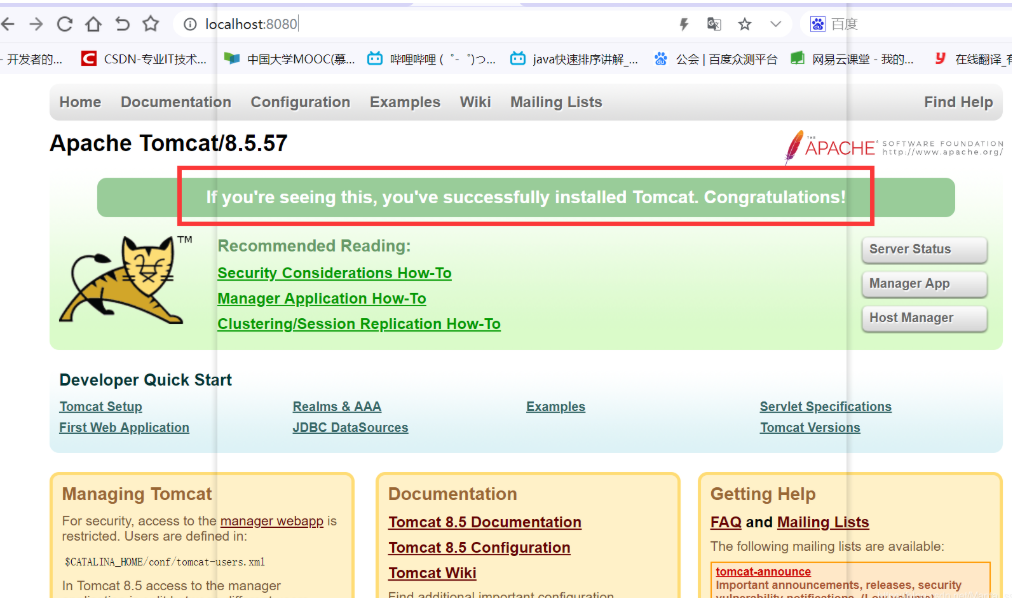Open the Home nav item
Viewport: 1012px width, 598px height.
(x=80, y=102)
